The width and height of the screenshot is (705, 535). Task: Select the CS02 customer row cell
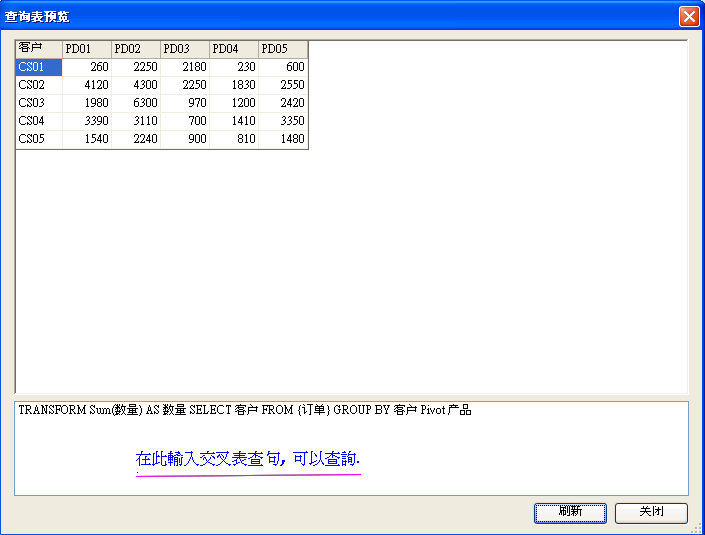39,85
